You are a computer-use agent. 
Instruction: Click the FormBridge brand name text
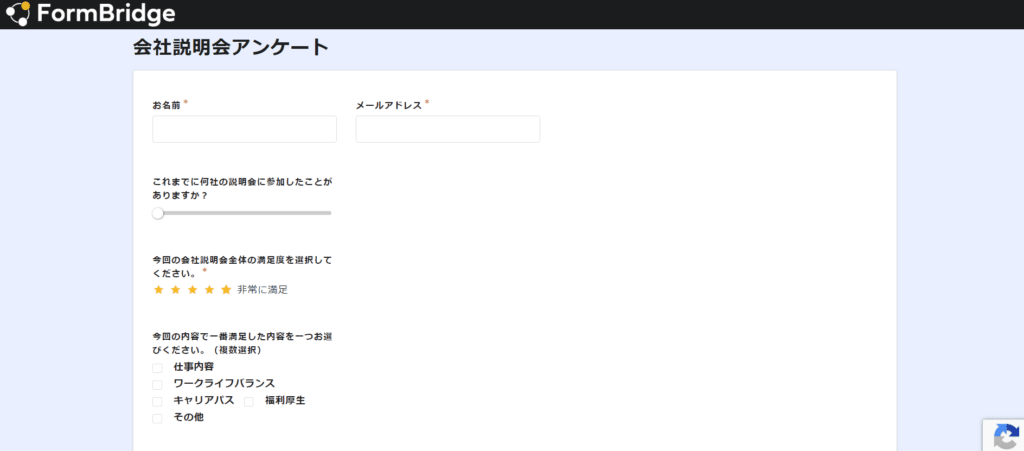[x=106, y=14]
